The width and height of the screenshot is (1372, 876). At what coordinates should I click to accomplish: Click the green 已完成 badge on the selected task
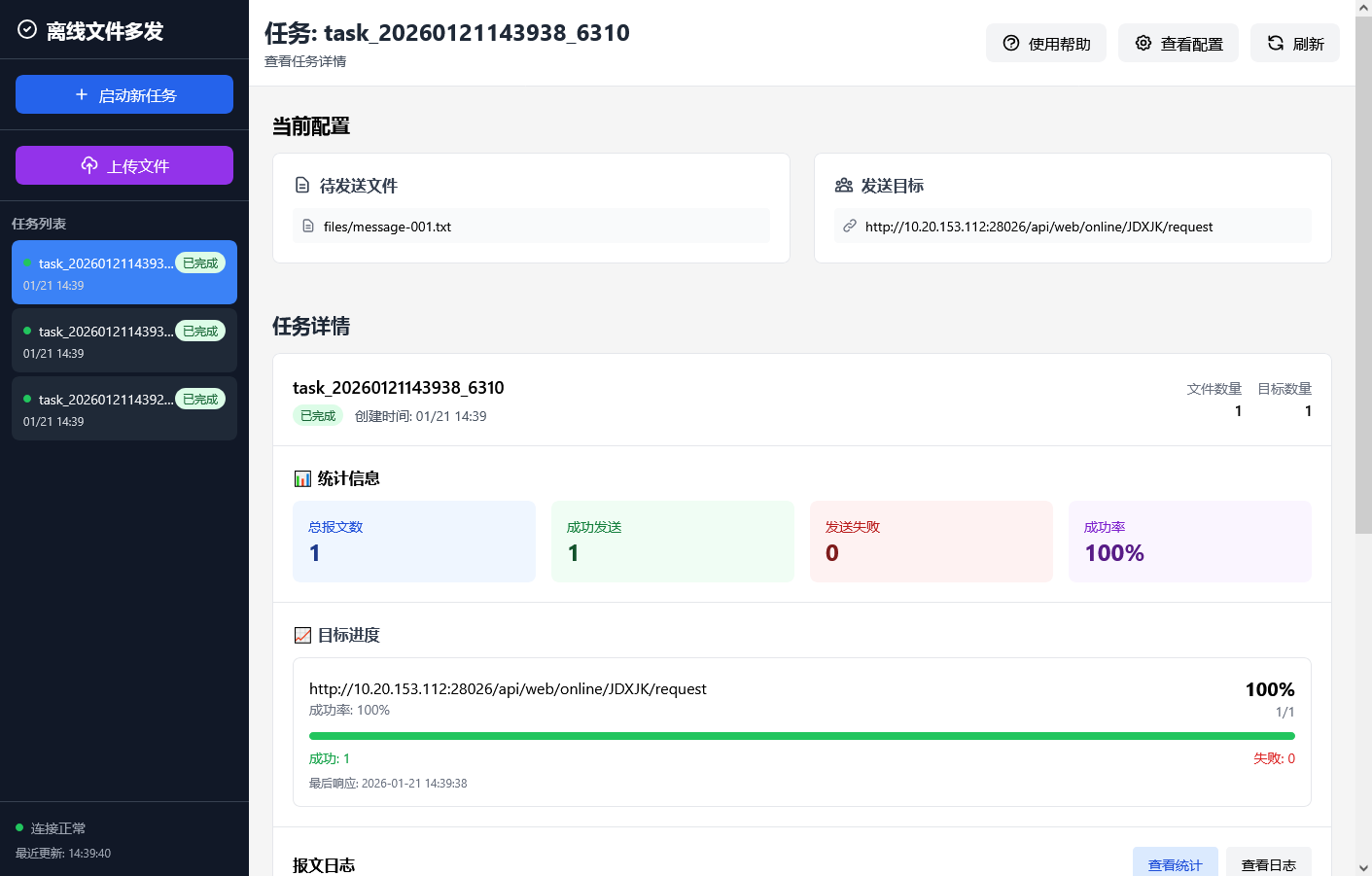click(199, 263)
